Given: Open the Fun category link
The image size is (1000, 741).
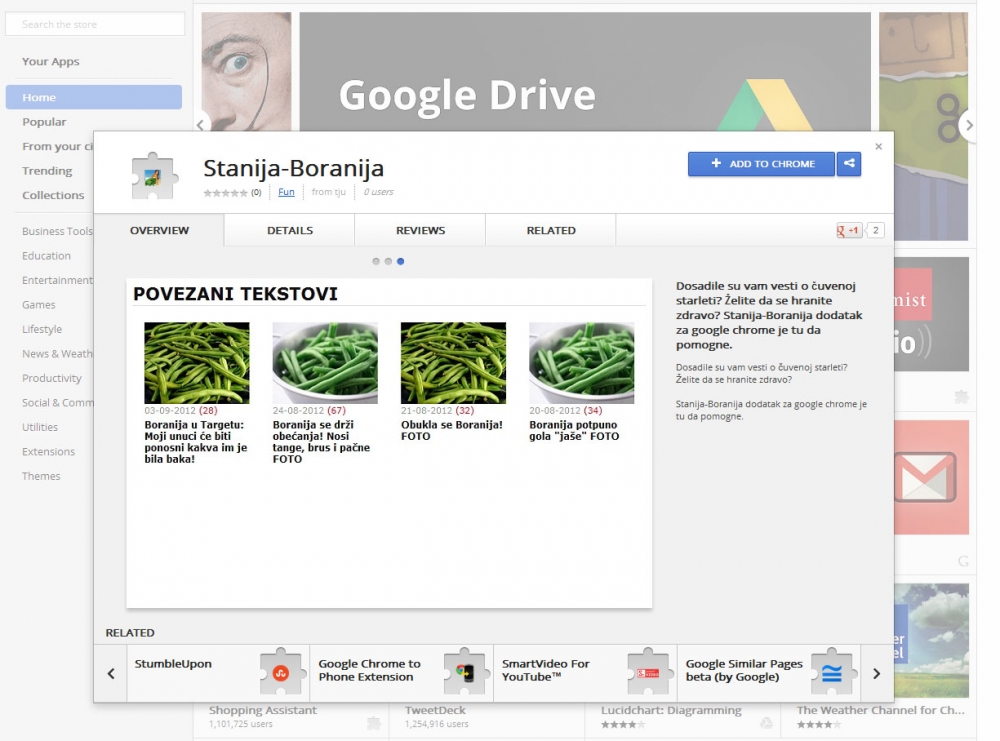Looking at the screenshot, I should click(286, 192).
